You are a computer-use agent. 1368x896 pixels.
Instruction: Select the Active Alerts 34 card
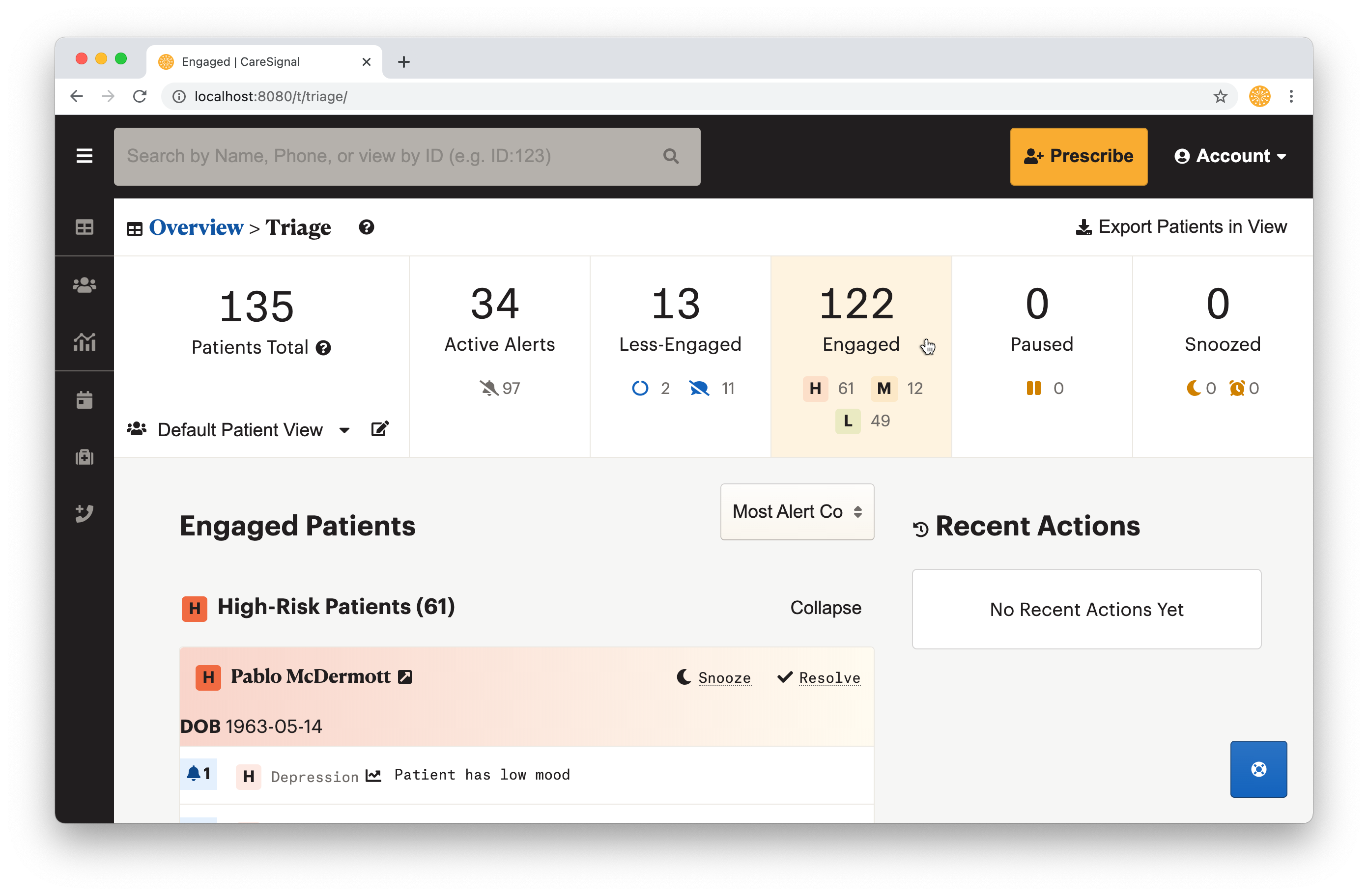500,356
